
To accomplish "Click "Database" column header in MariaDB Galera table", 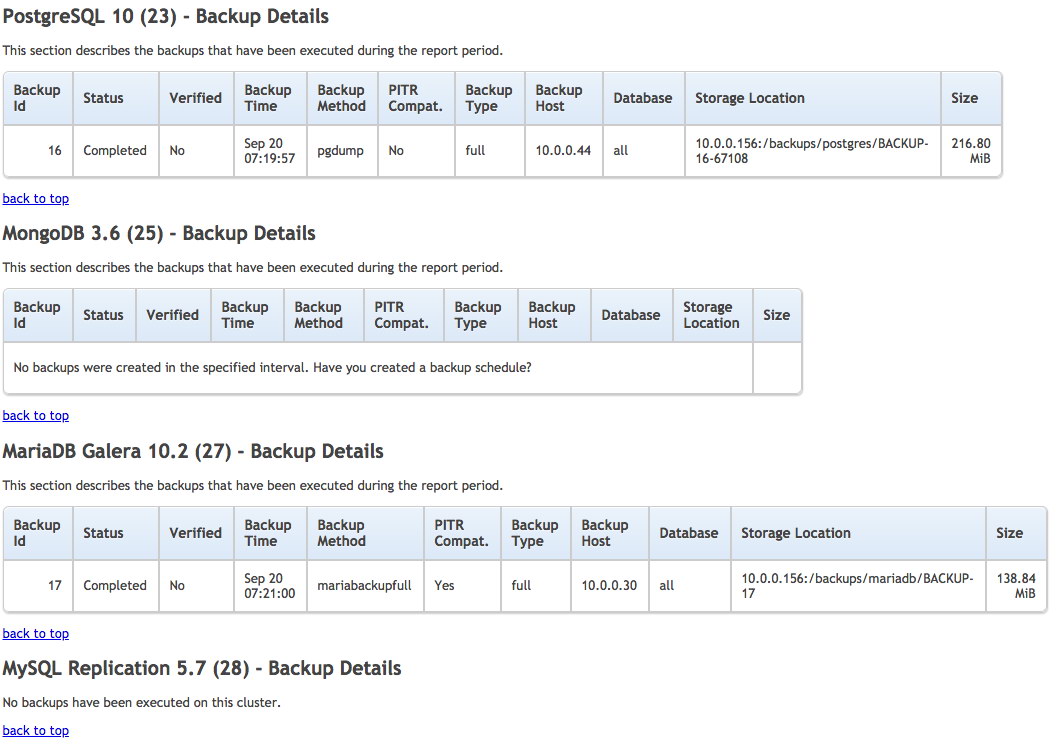I will coord(689,533).
